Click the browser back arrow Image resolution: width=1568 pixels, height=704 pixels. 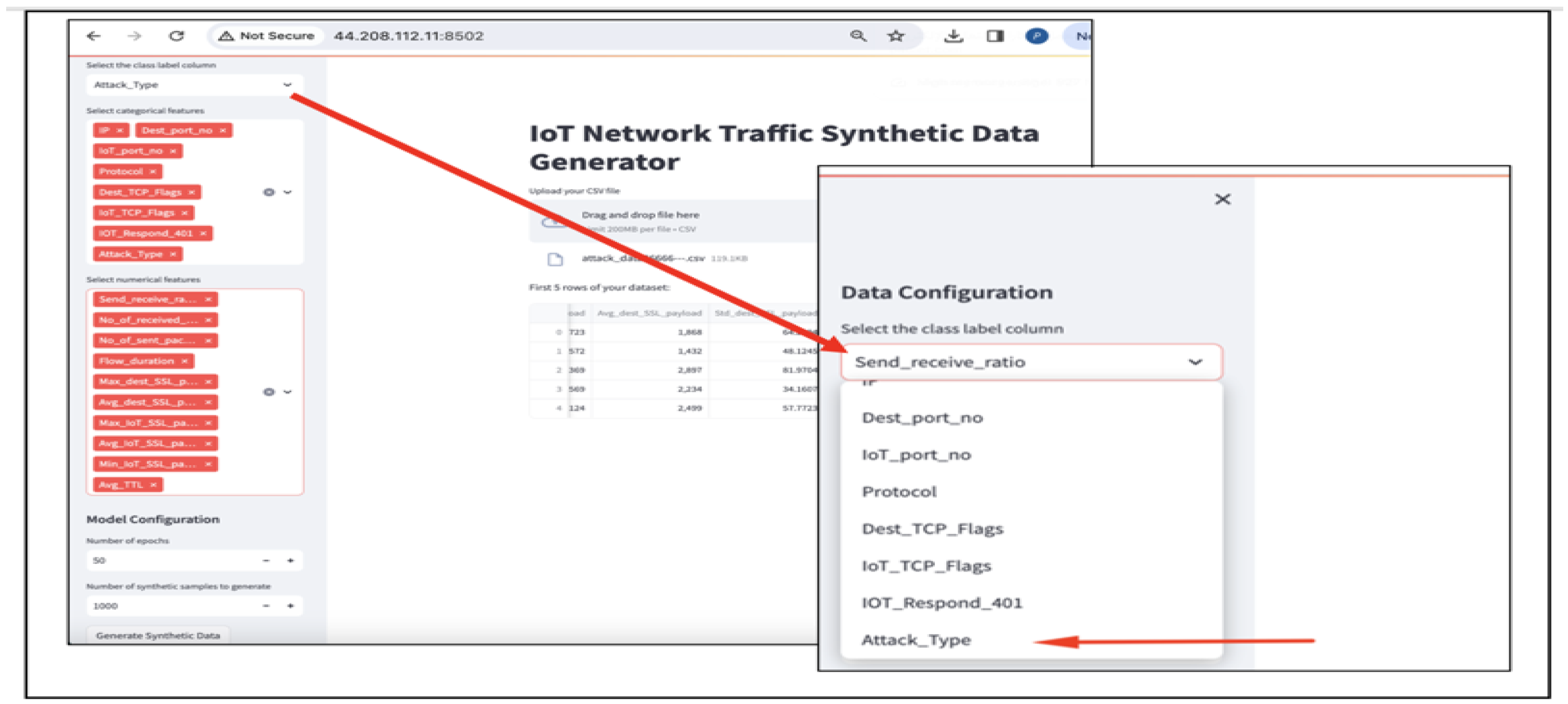(x=94, y=37)
